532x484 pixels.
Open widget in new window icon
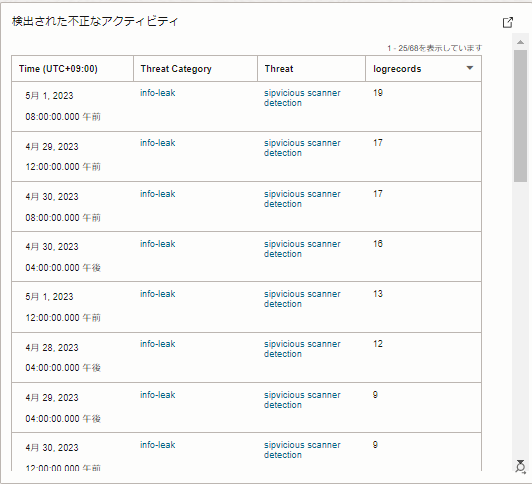[508, 23]
